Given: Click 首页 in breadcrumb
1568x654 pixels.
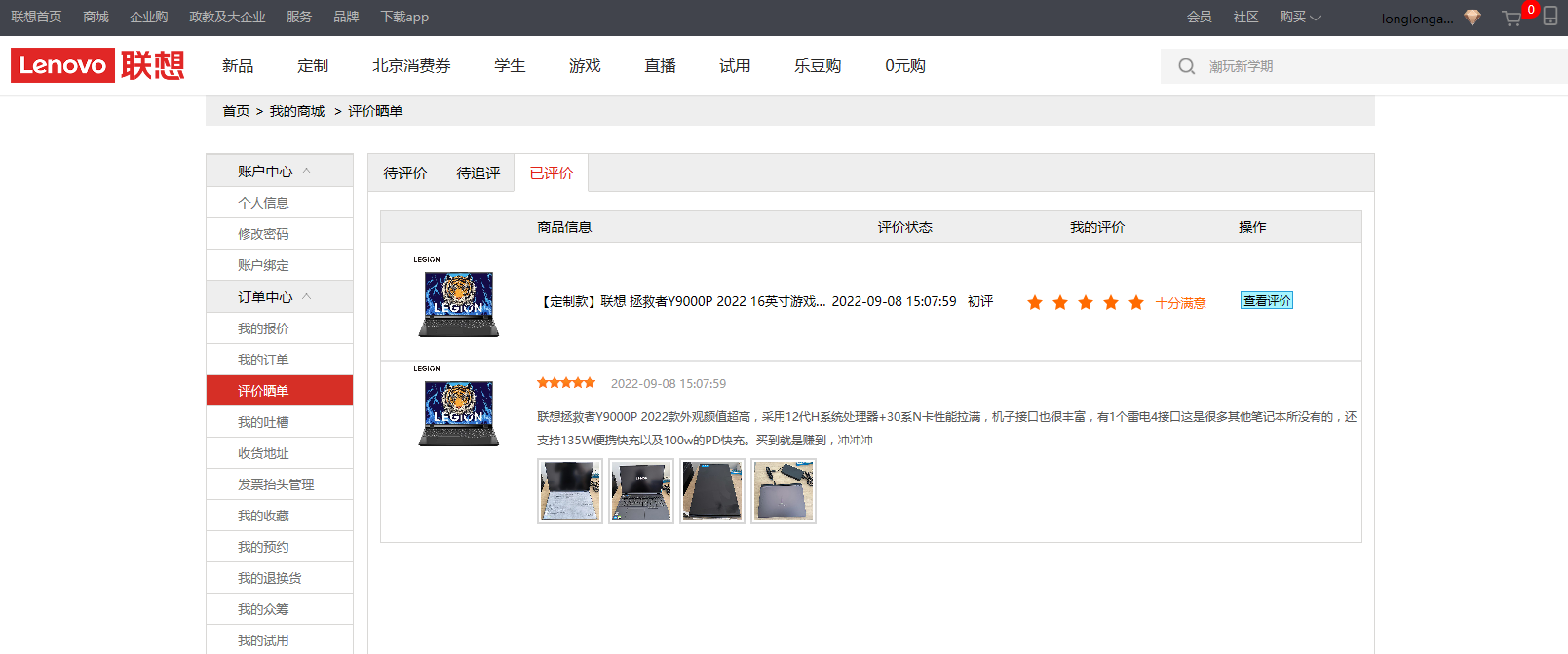Looking at the screenshot, I should point(236,111).
